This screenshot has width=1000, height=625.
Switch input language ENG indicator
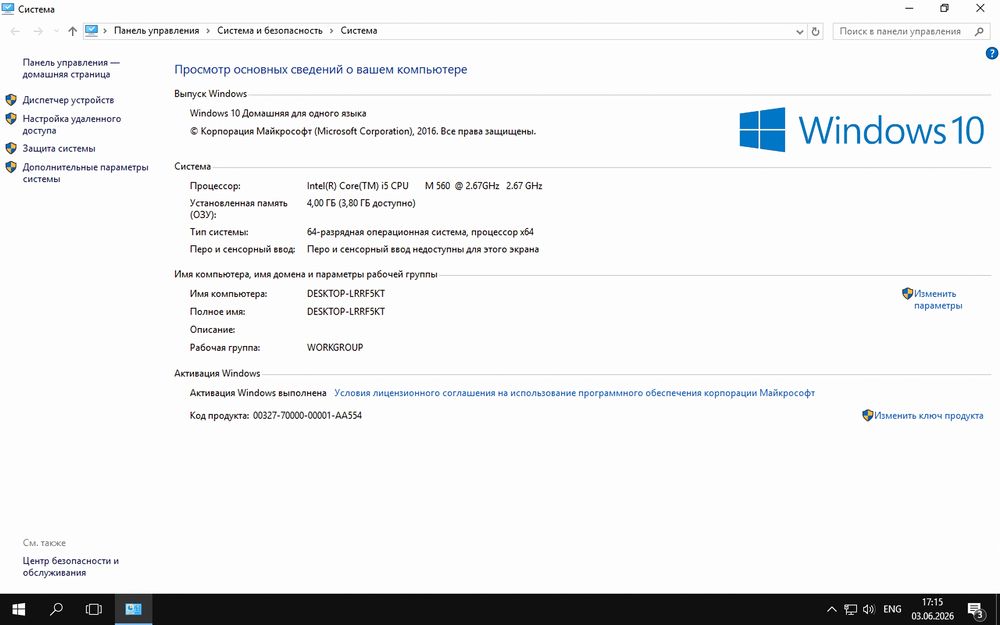point(892,610)
